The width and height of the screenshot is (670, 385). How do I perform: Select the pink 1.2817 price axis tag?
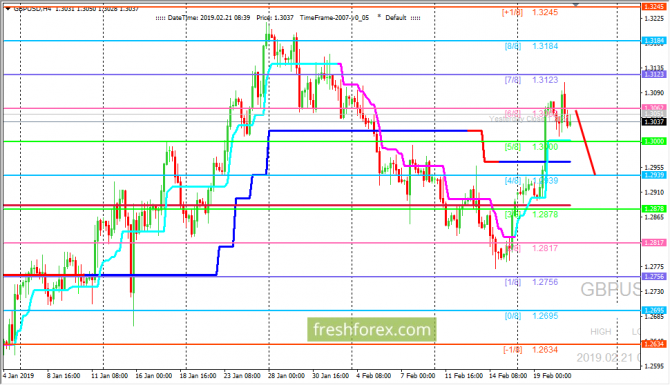click(654, 243)
